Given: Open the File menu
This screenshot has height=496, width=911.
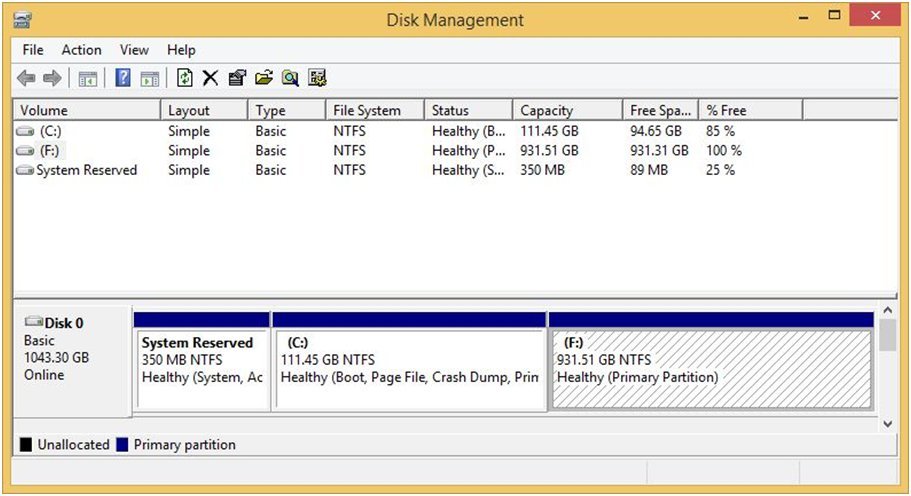Looking at the screenshot, I should point(33,50).
